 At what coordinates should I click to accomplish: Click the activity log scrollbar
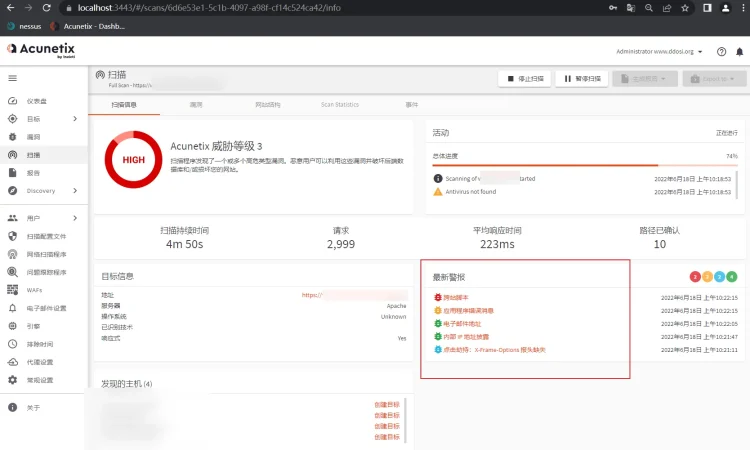coord(737,185)
